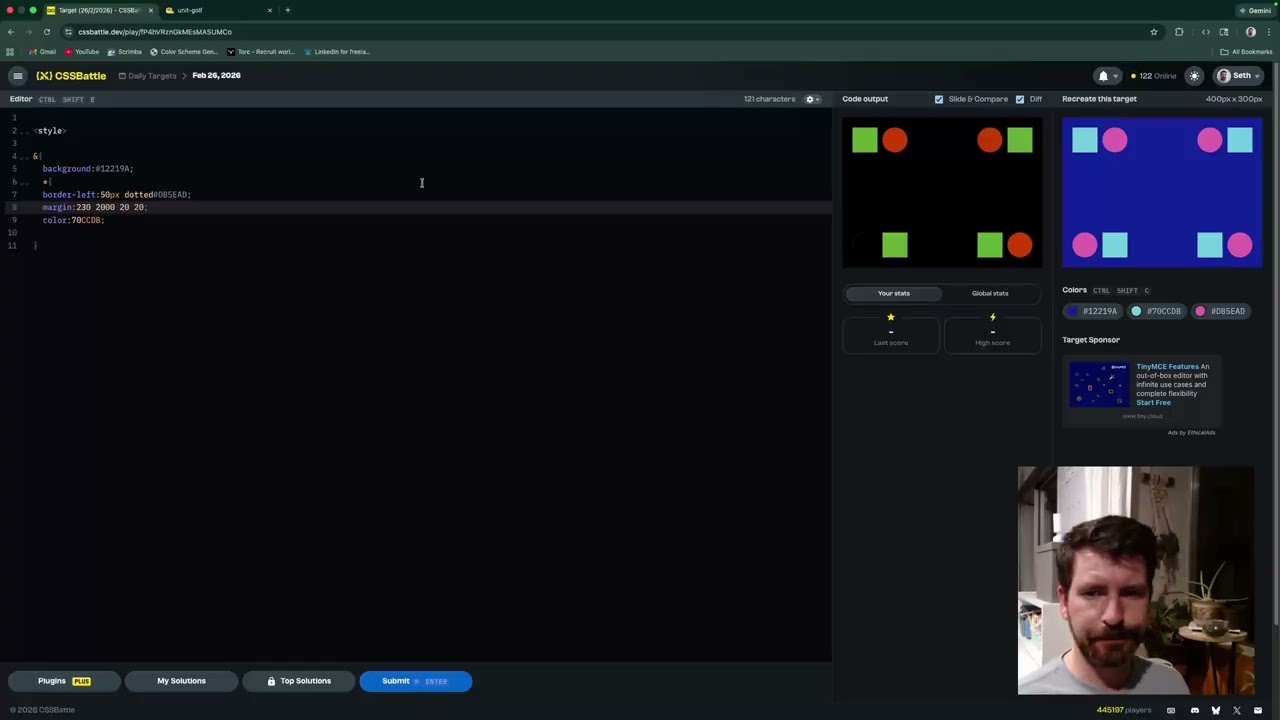Click the Feb 26, 2026 breadcrumb

tap(216, 76)
